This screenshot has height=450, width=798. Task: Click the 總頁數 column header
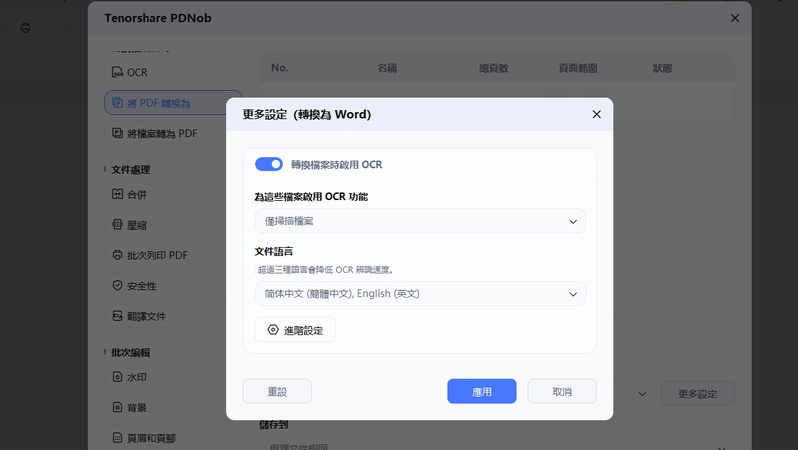493,68
